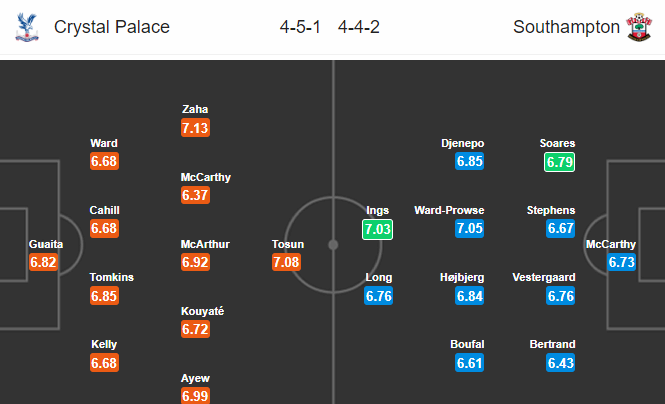Click the Vestergaard player name

544,277
